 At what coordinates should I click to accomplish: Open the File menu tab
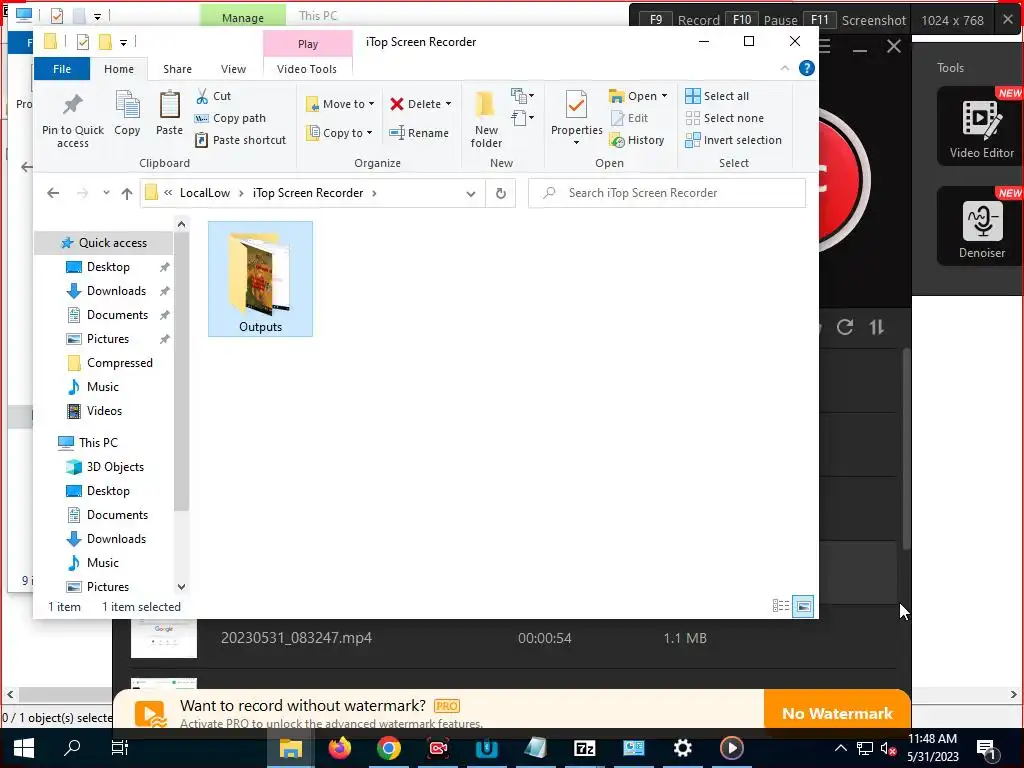[x=62, y=69]
